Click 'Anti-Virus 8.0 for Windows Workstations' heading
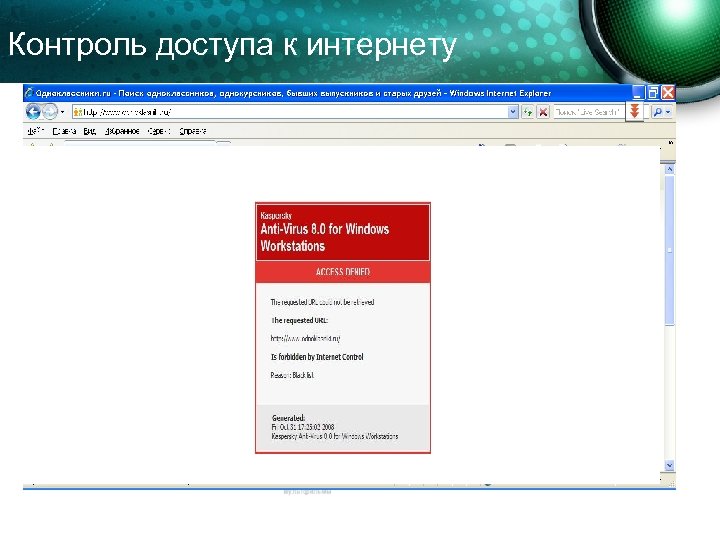This screenshot has width=720, height=540. (325, 237)
